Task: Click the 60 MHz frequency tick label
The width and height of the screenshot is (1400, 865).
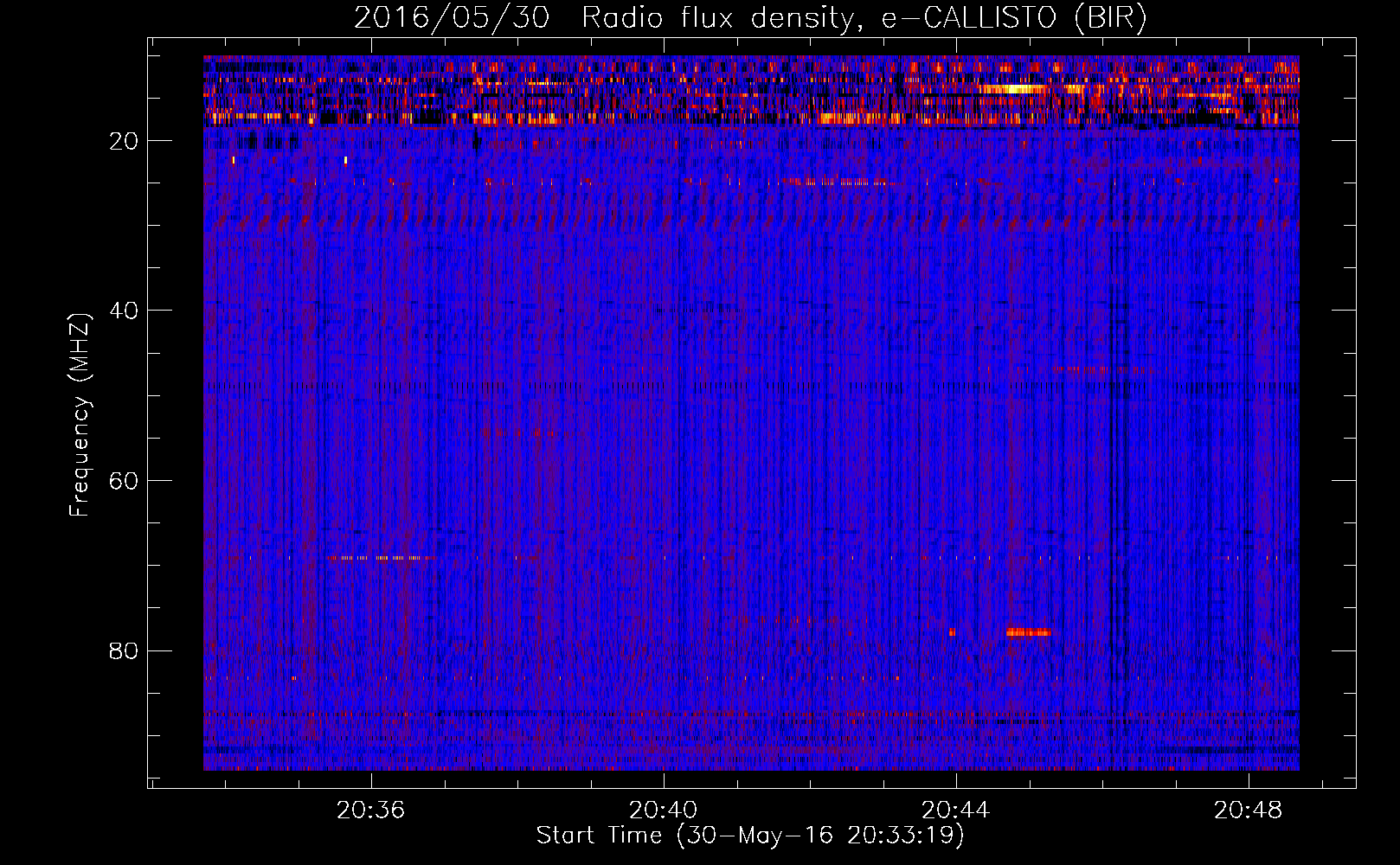Action: click(x=125, y=481)
